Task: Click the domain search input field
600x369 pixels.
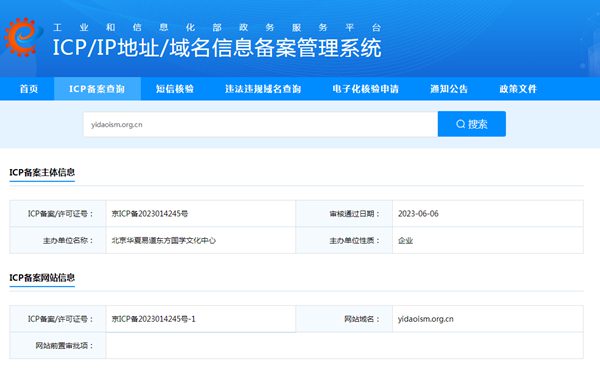Action: click(261, 124)
